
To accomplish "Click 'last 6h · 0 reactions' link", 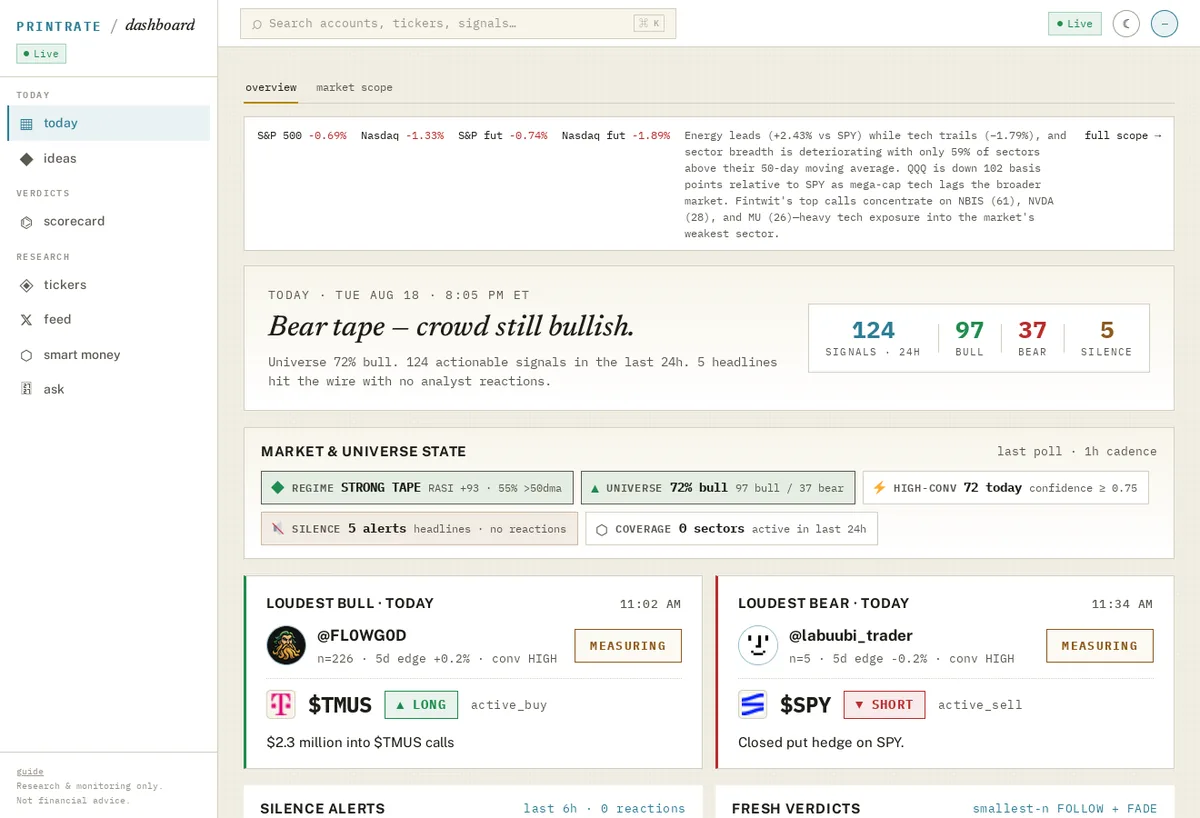I will (604, 808).
